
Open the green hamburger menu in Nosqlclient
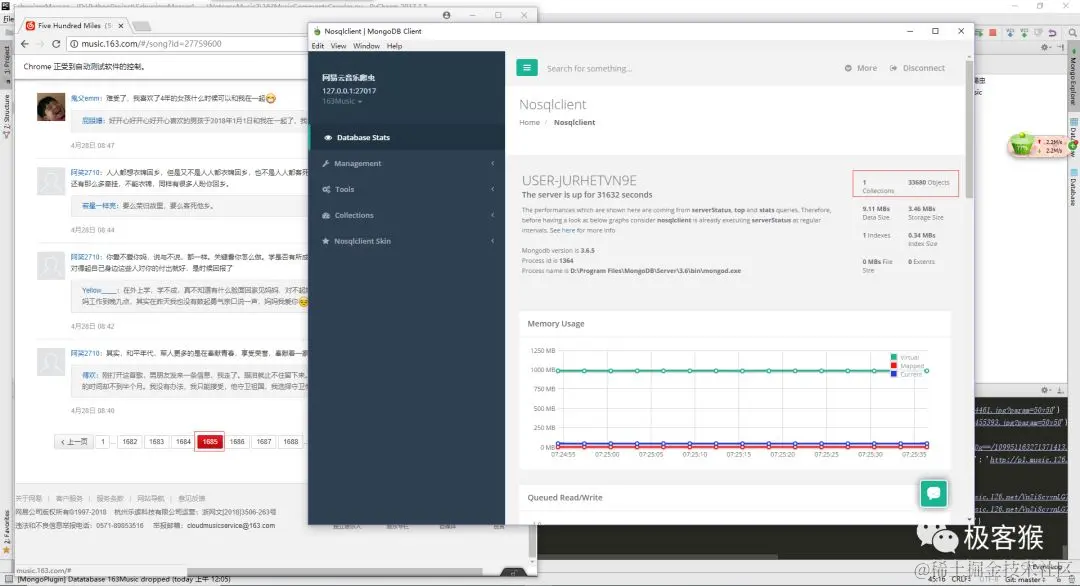(526, 67)
